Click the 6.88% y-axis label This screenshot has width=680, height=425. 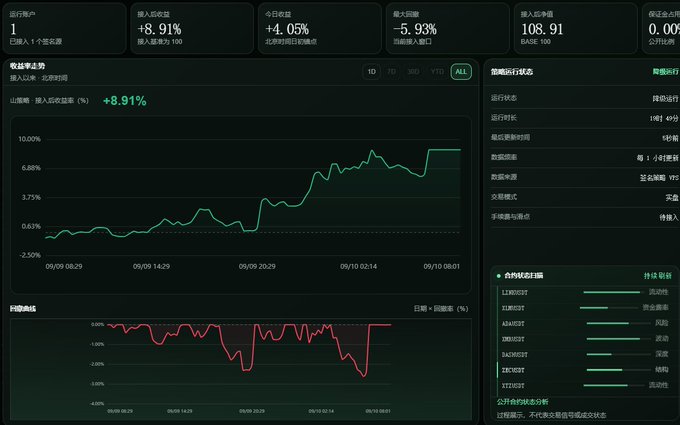tap(31, 168)
